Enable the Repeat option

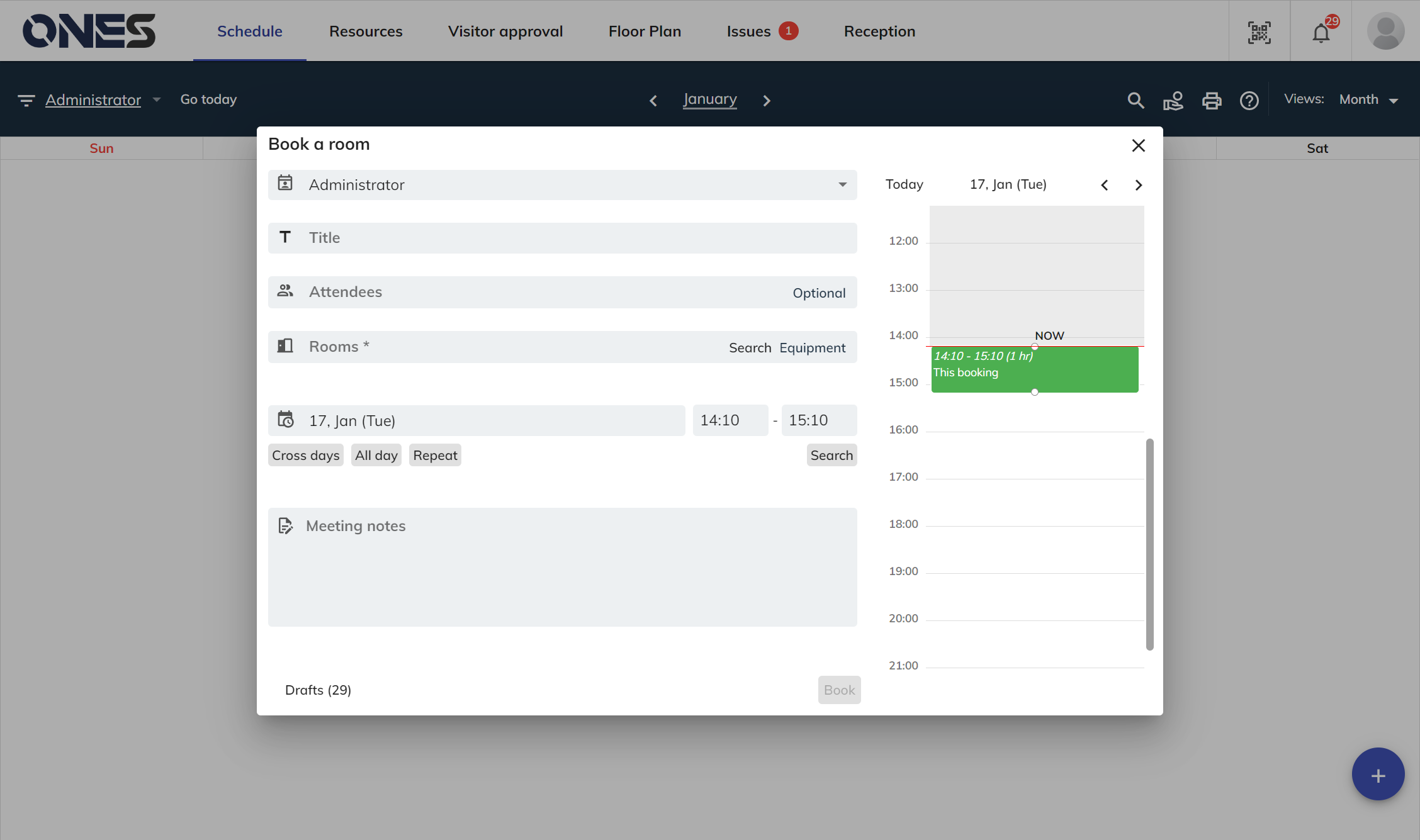(435, 455)
